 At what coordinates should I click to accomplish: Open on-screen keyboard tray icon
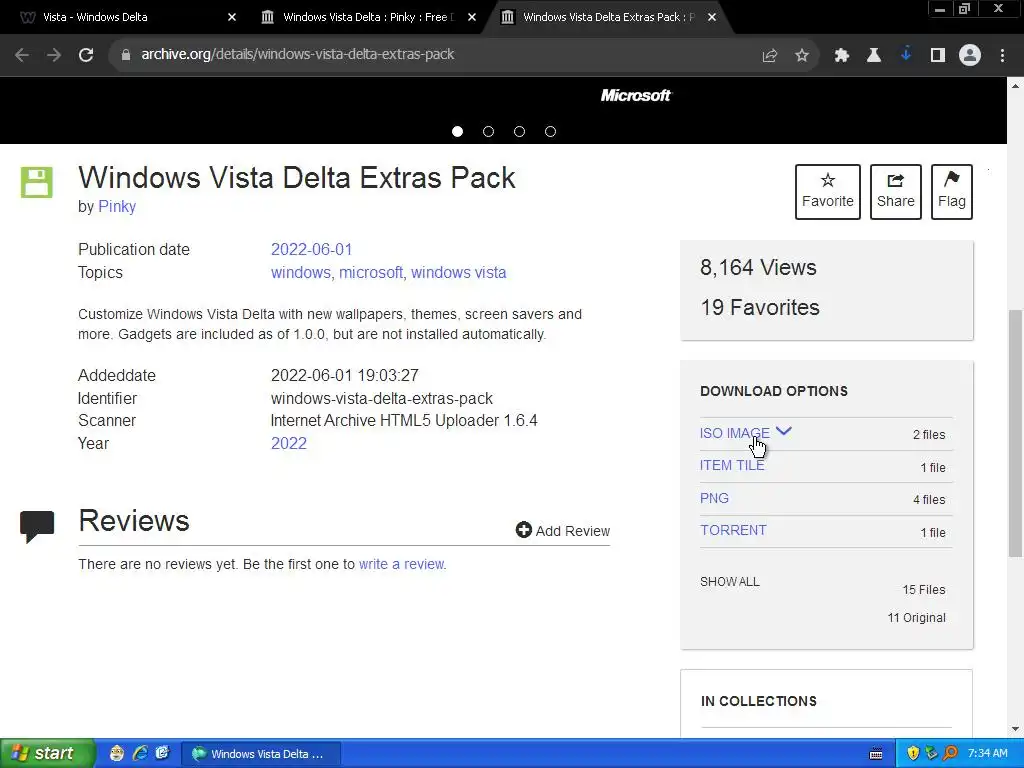click(x=876, y=754)
